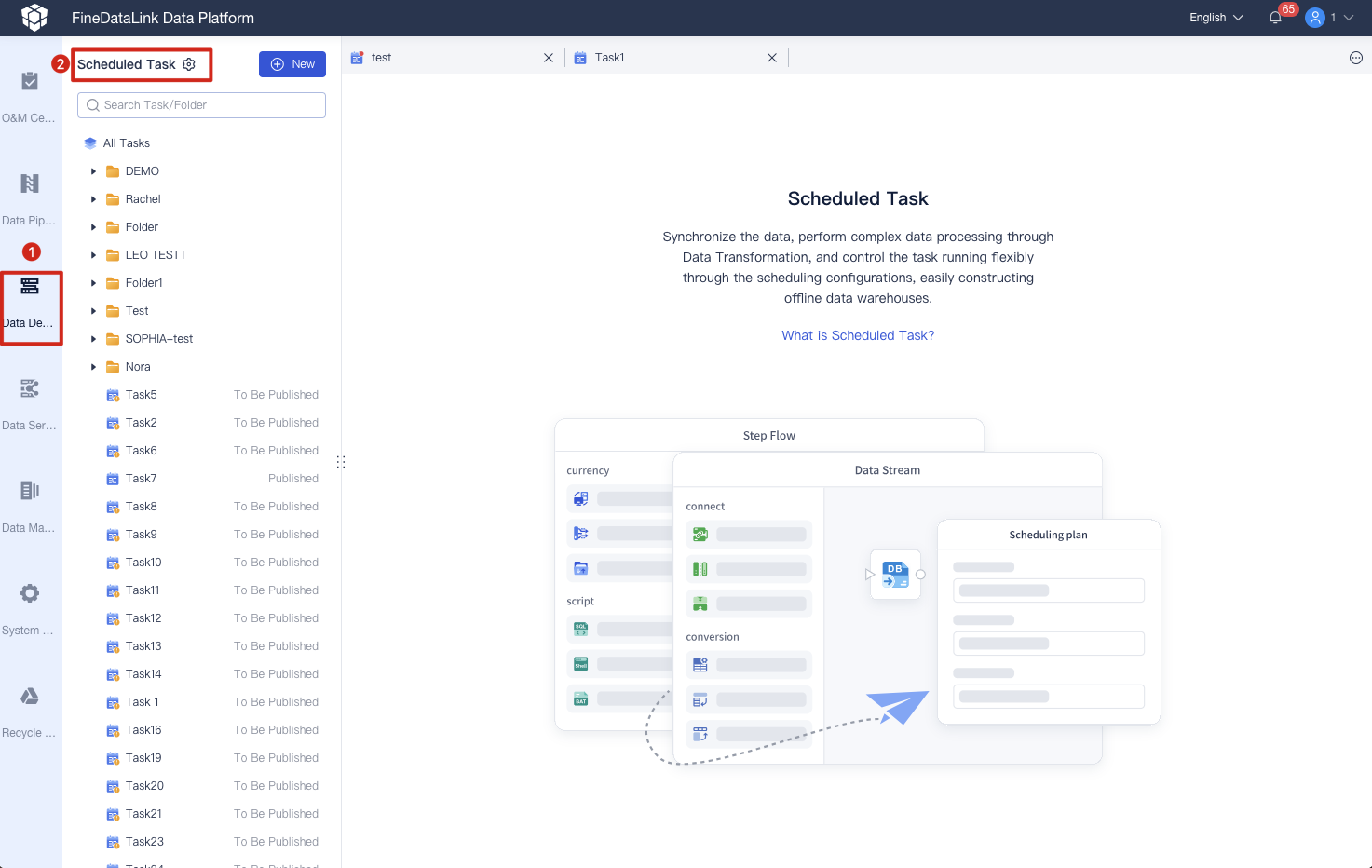Expand the Folder tree node
The image size is (1372, 868).
click(93, 227)
